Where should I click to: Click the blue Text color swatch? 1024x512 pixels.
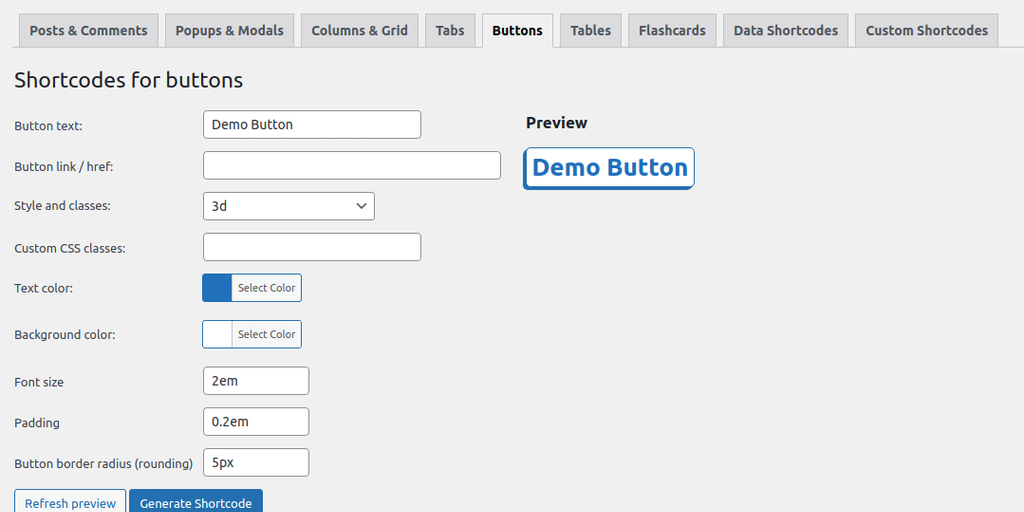pyautogui.click(x=217, y=288)
